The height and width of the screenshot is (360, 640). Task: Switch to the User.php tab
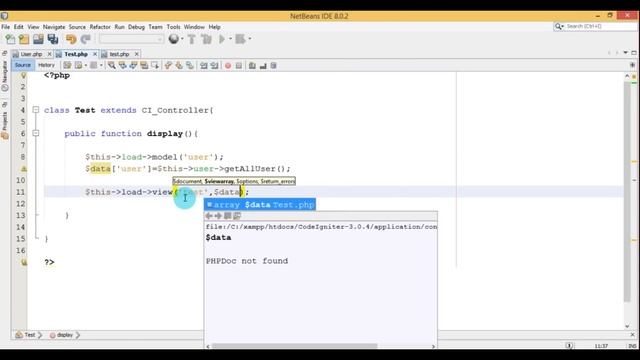31,54
